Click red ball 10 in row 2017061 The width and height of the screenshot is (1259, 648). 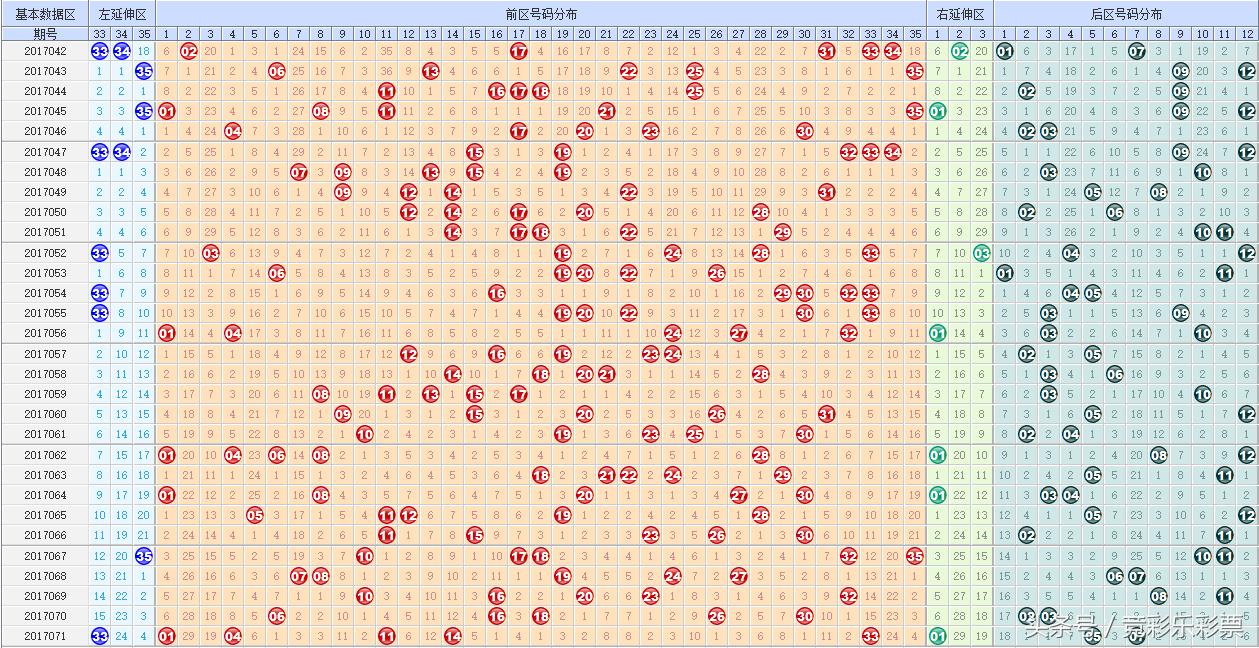point(365,434)
